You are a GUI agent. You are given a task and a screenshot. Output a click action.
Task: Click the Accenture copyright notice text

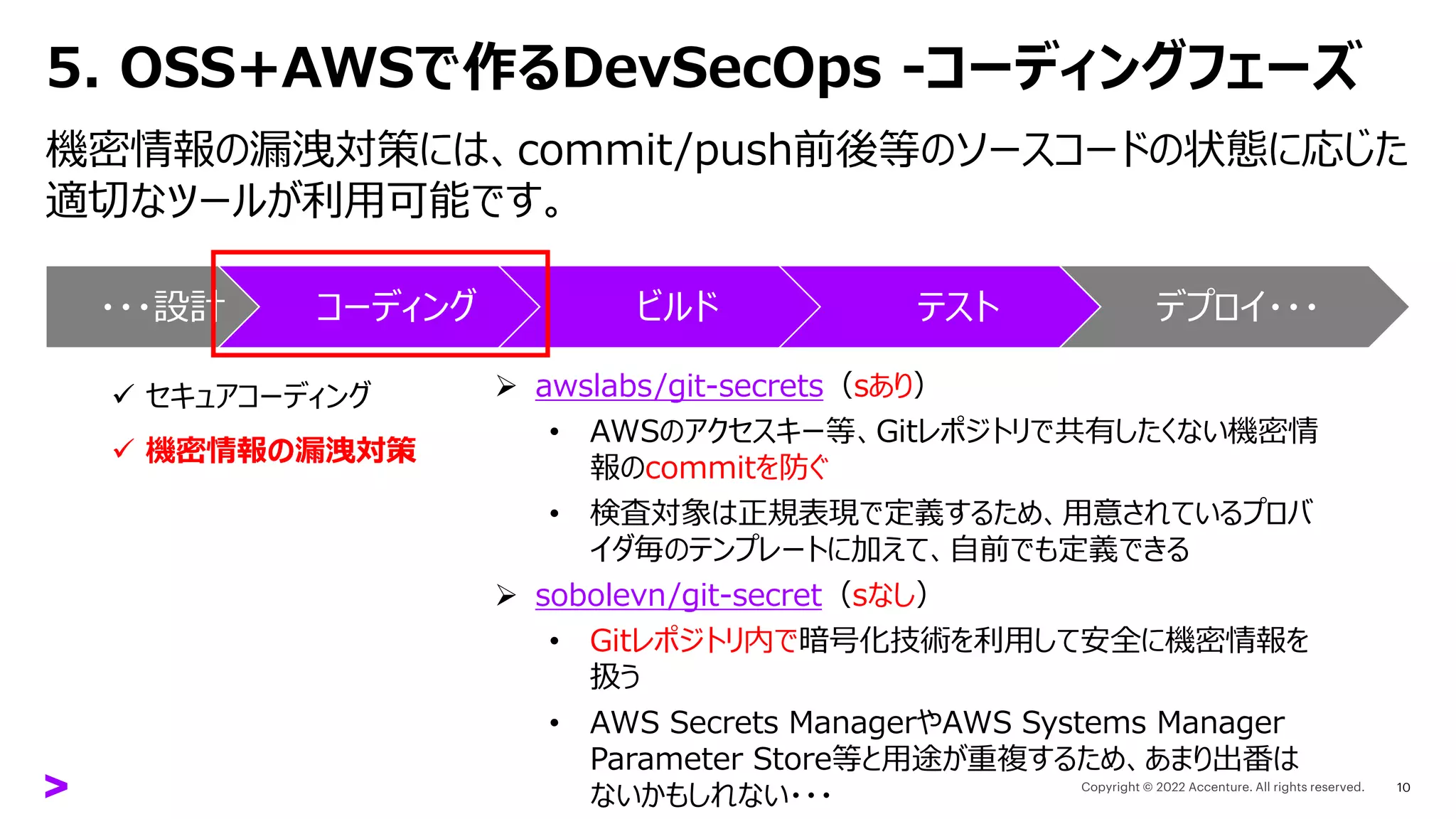pos(1222,787)
